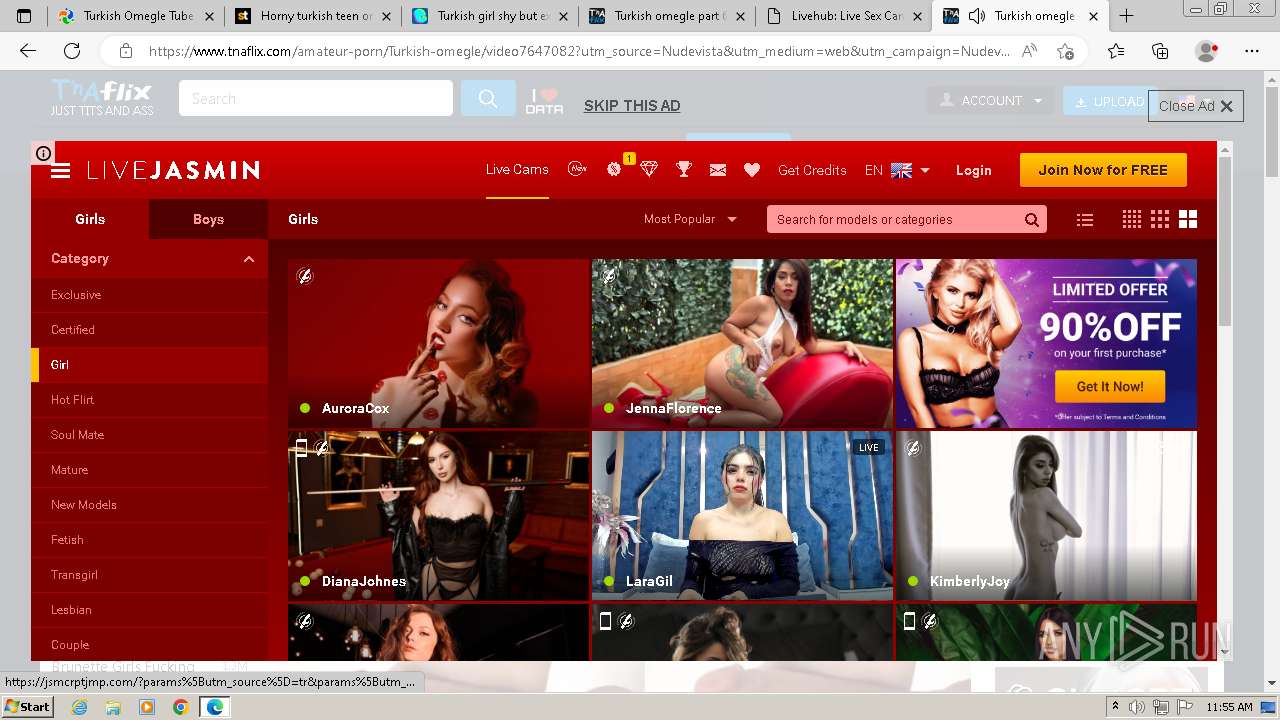Viewport: 1280px width, 720px height.
Task: Click the UPLOAD button
Action: click(x=1107, y=101)
